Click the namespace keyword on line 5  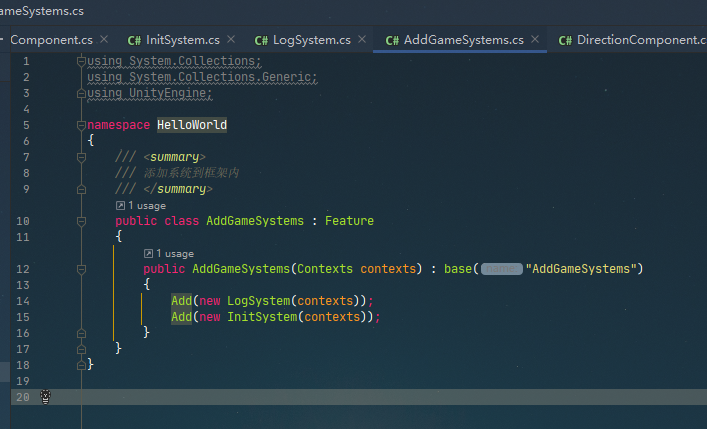pos(119,125)
